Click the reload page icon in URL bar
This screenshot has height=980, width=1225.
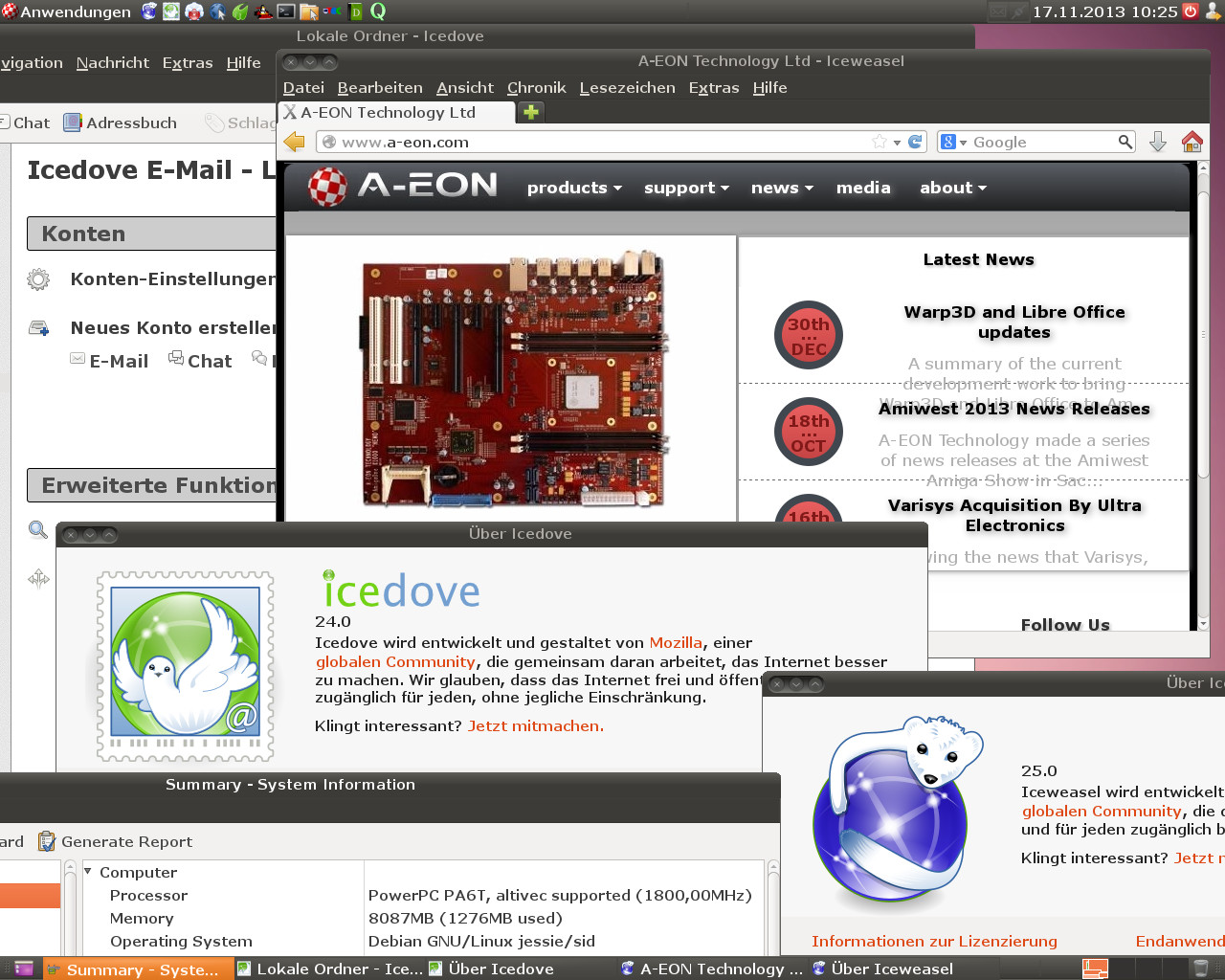coord(915,143)
